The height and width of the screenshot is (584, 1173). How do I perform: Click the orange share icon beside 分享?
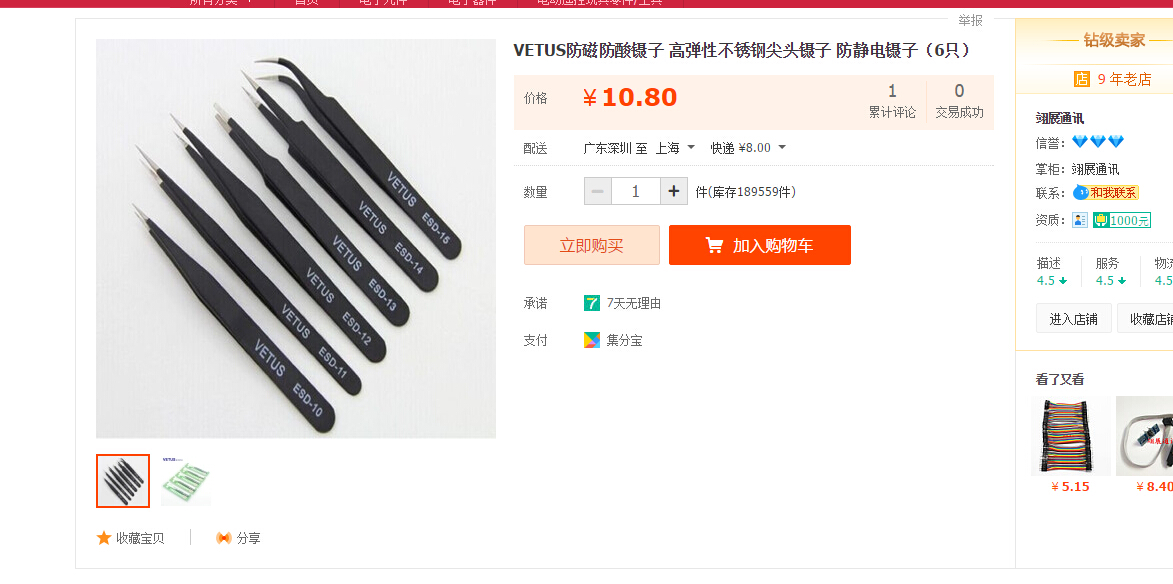(x=223, y=538)
